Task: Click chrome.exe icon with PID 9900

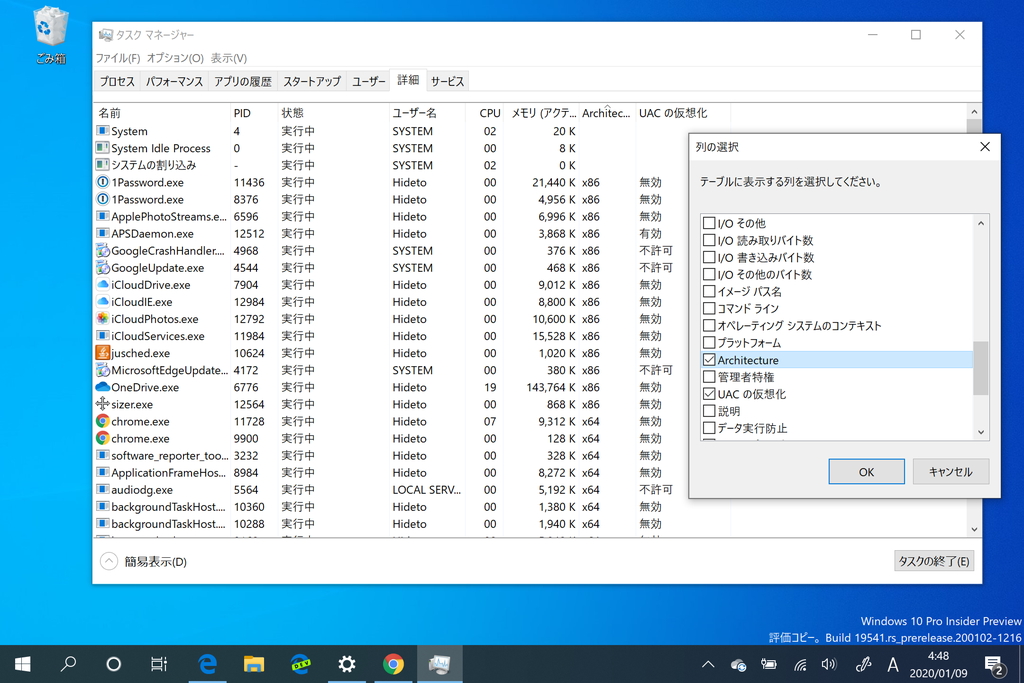Action: pyautogui.click(x=103, y=438)
